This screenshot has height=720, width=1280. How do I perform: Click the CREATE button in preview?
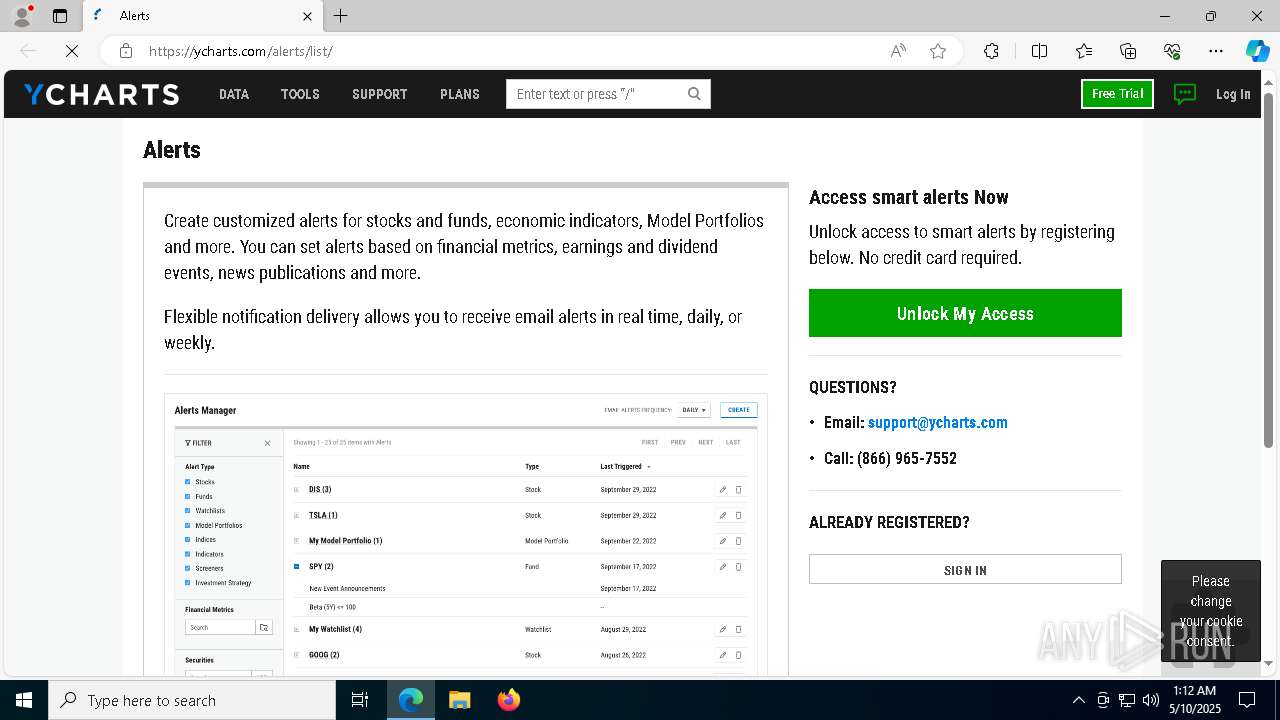pos(738,410)
